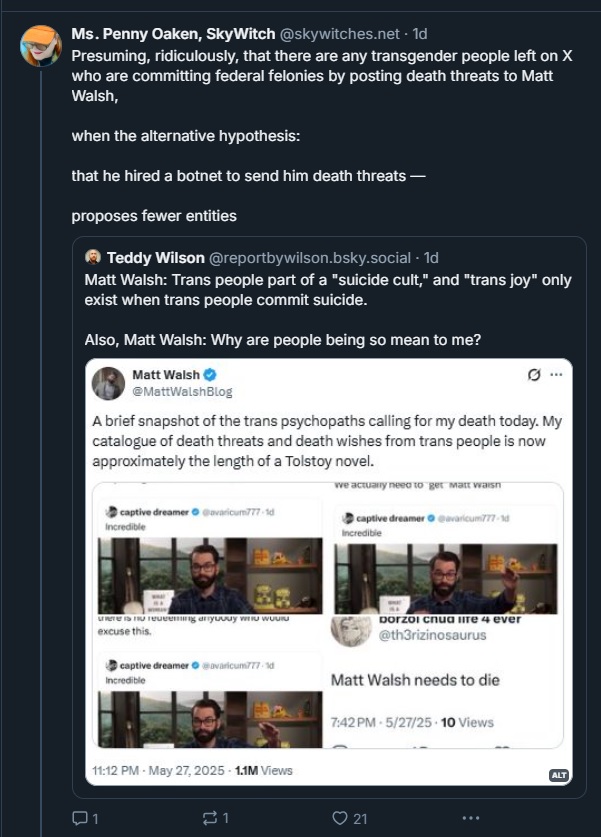Open post timestamp 1d beside skywitches.net
Image resolution: width=601 pixels, height=837 pixels.
[x=420, y=34]
